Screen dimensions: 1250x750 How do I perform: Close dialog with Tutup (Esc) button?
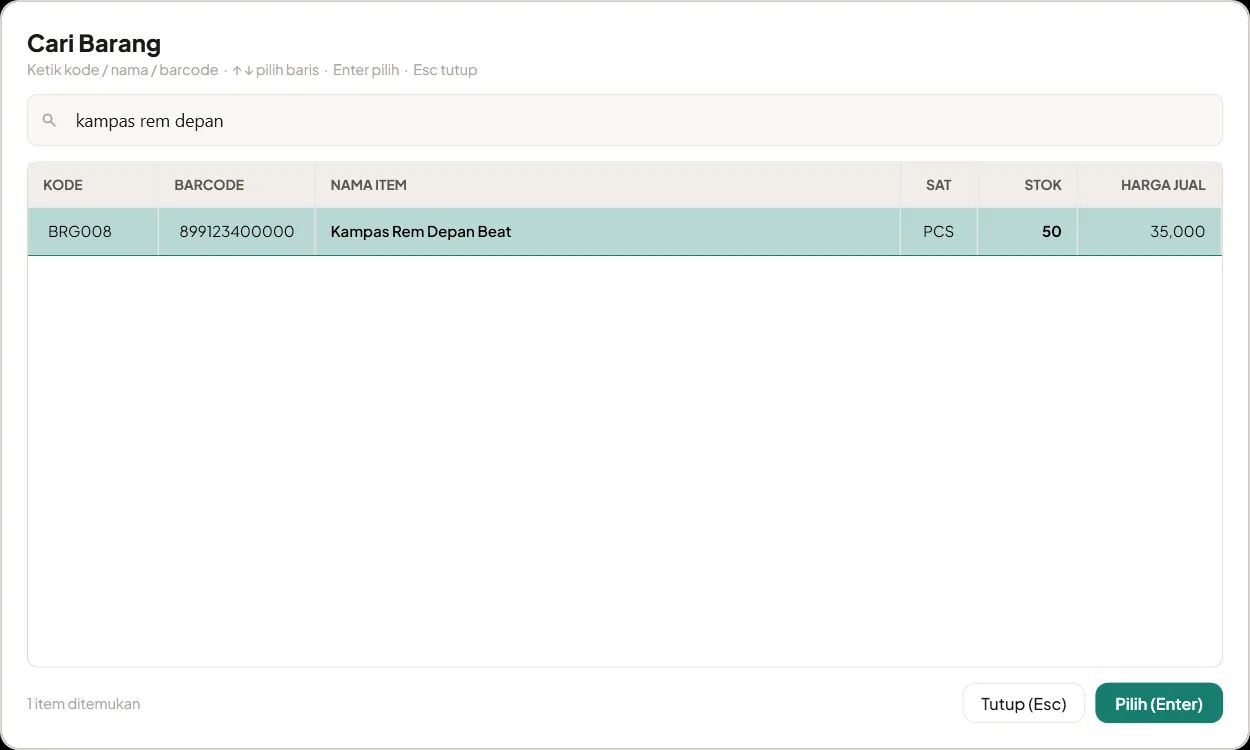(x=1024, y=703)
